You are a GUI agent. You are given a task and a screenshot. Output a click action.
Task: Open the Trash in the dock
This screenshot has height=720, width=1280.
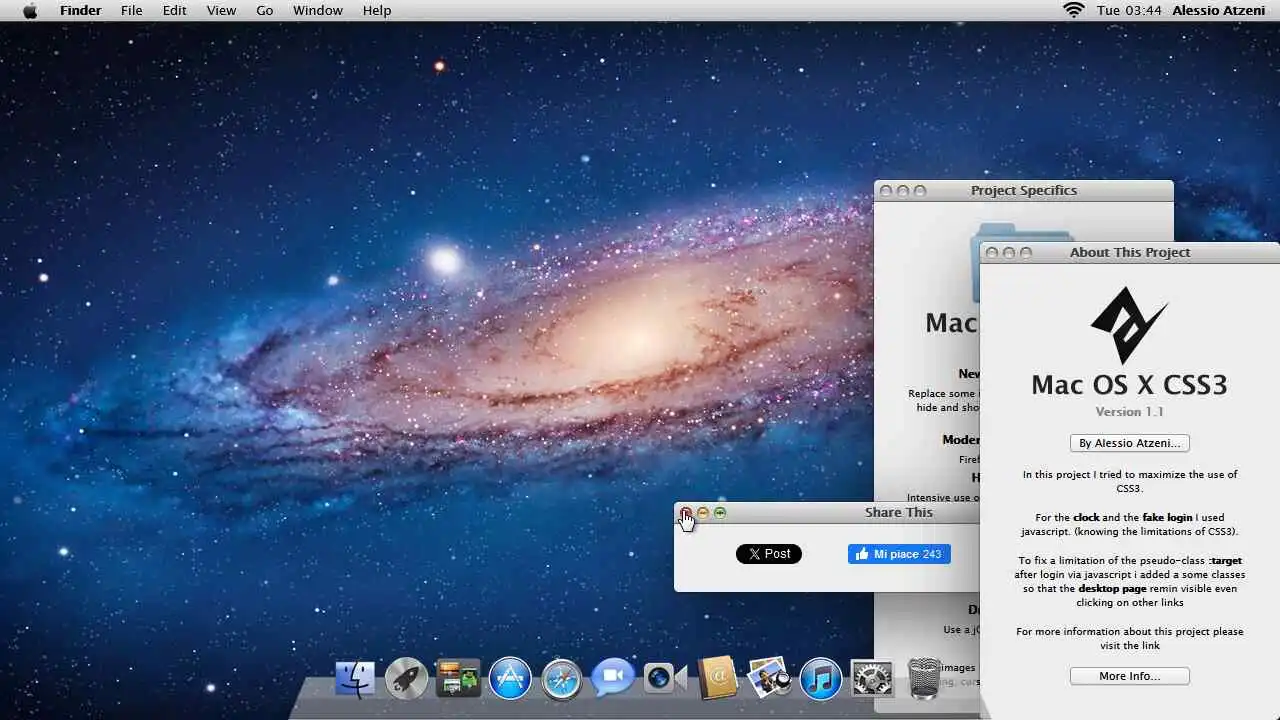tap(924, 678)
